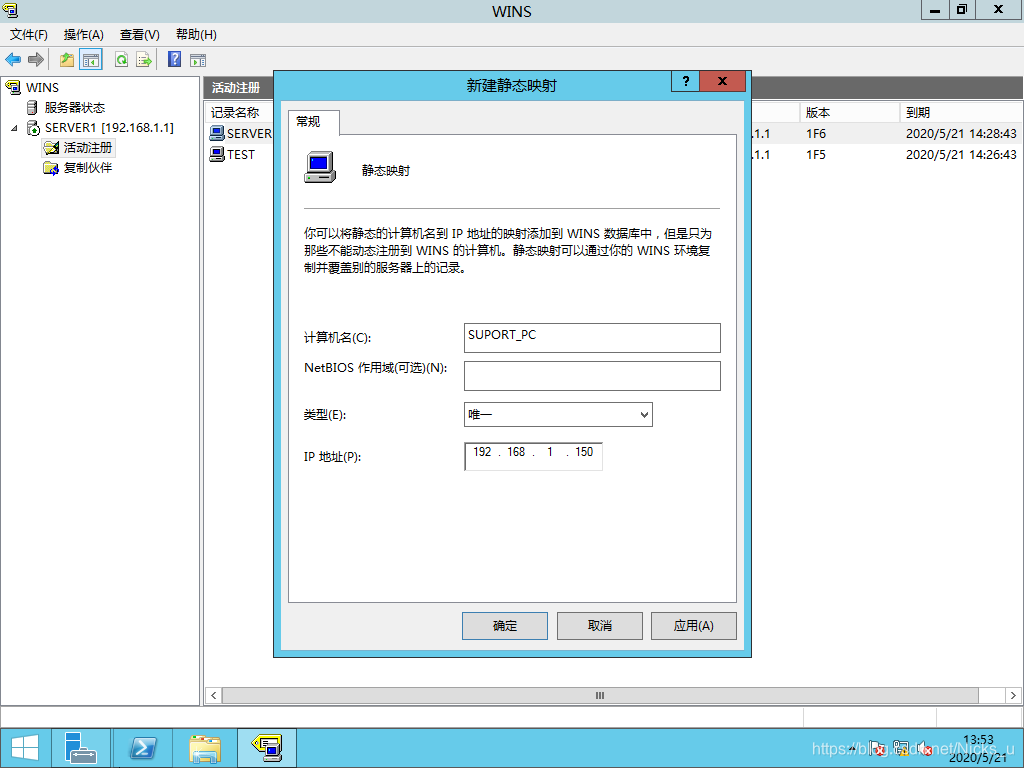Click version cell 1F6
The width and height of the screenshot is (1024, 768).
tap(816, 133)
